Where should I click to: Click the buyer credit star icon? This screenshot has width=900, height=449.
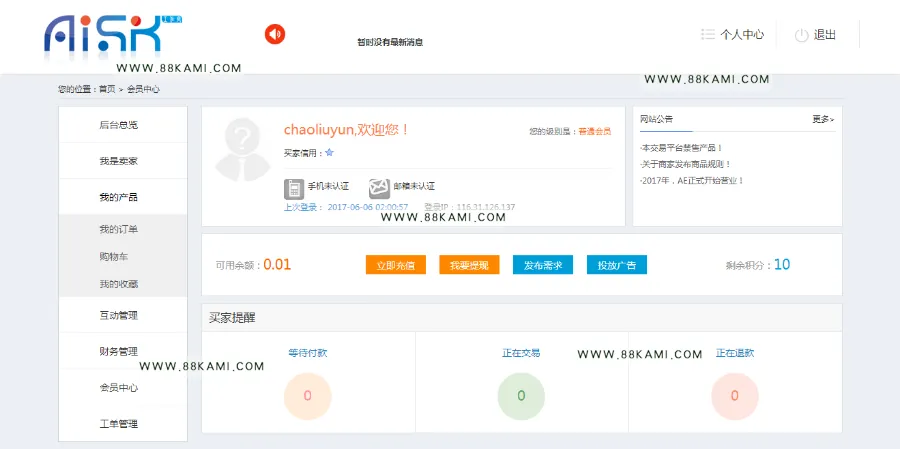point(329,153)
